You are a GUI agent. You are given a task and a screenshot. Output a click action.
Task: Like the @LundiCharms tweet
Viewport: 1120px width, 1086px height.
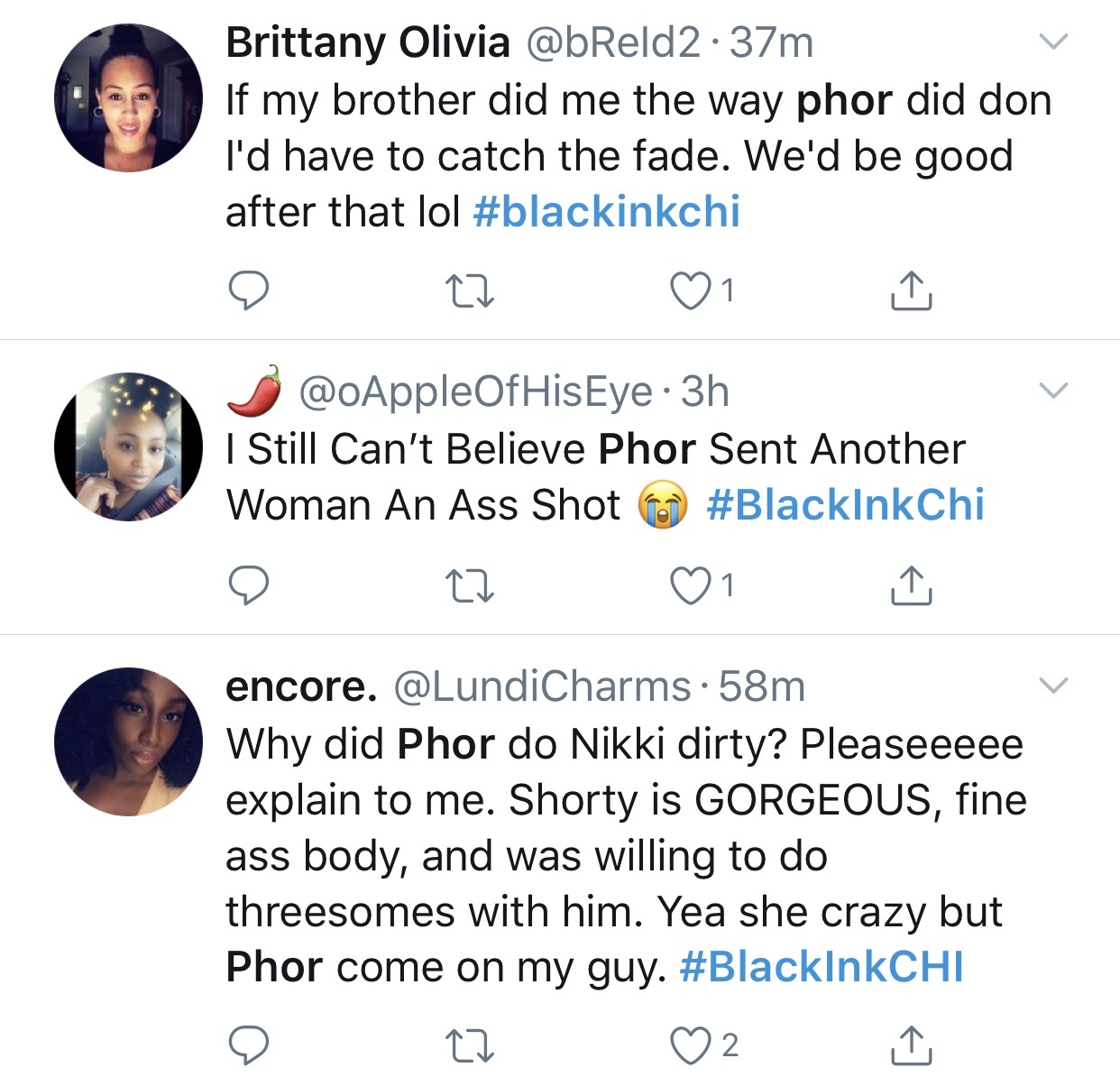(x=691, y=1045)
